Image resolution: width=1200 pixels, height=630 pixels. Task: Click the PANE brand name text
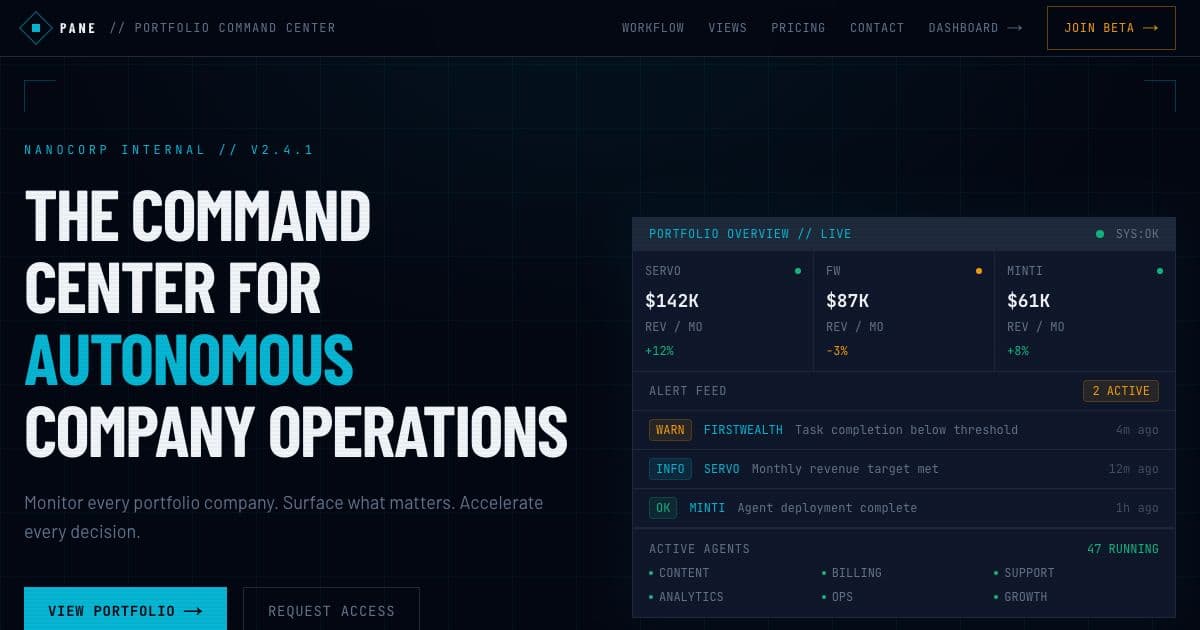click(x=78, y=28)
